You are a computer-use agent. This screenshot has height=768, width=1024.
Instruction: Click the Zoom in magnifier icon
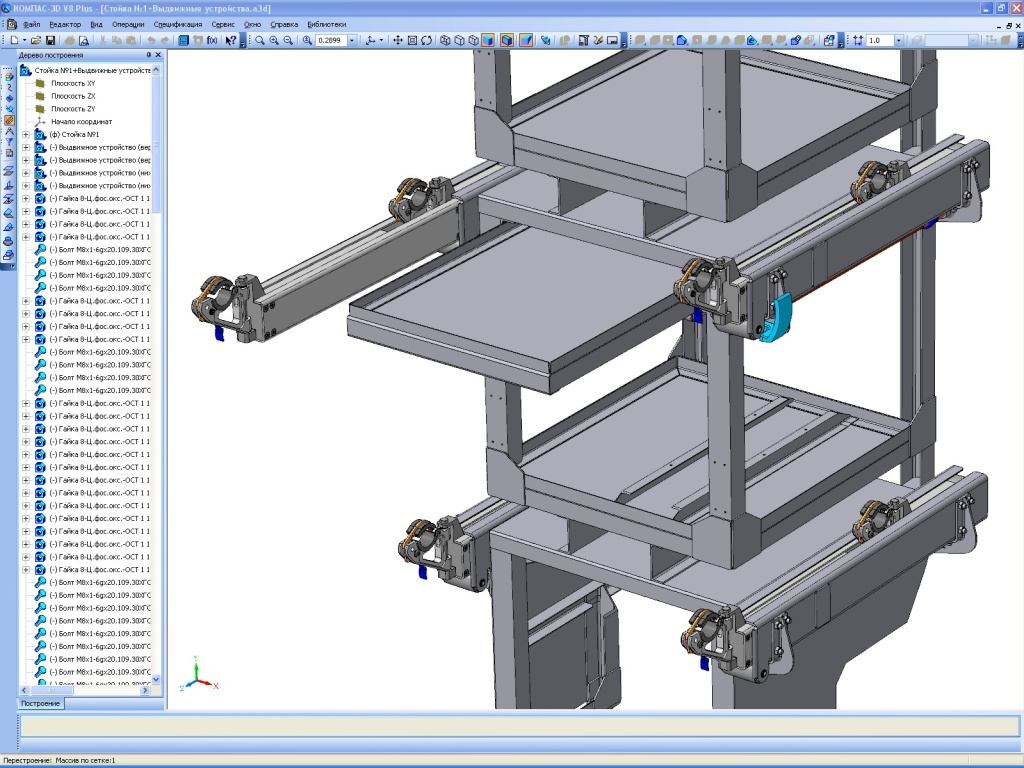click(x=274, y=41)
